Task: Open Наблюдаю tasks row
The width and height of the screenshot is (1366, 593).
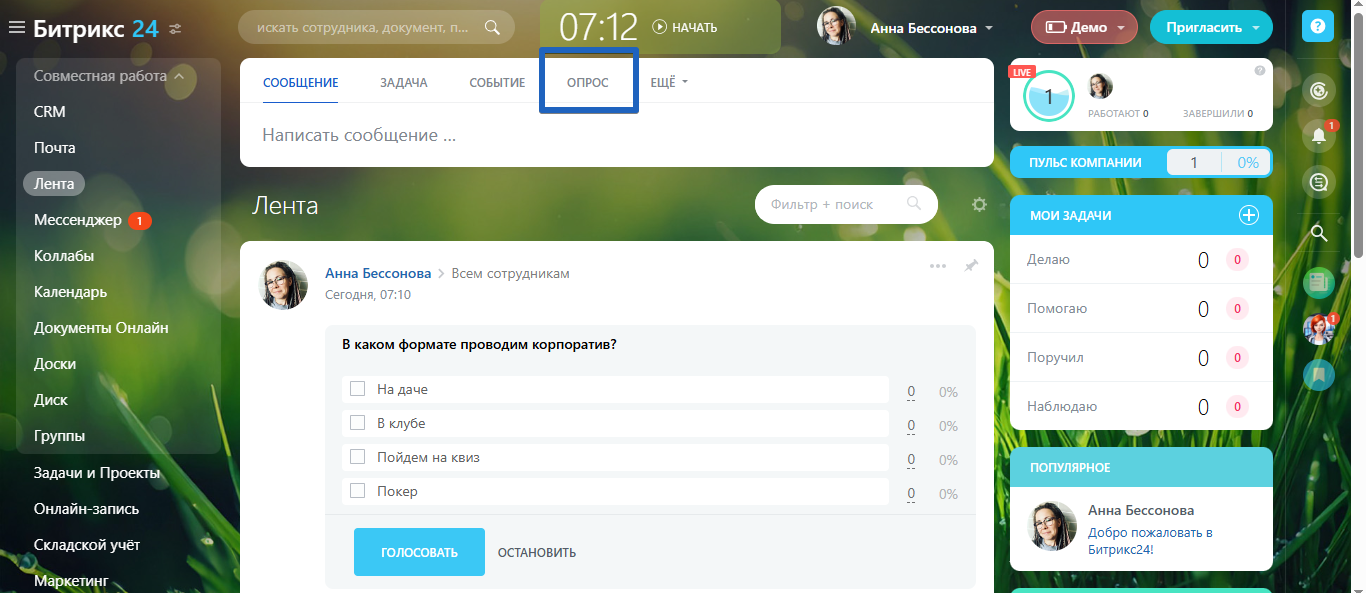Action: [x=1141, y=406]
